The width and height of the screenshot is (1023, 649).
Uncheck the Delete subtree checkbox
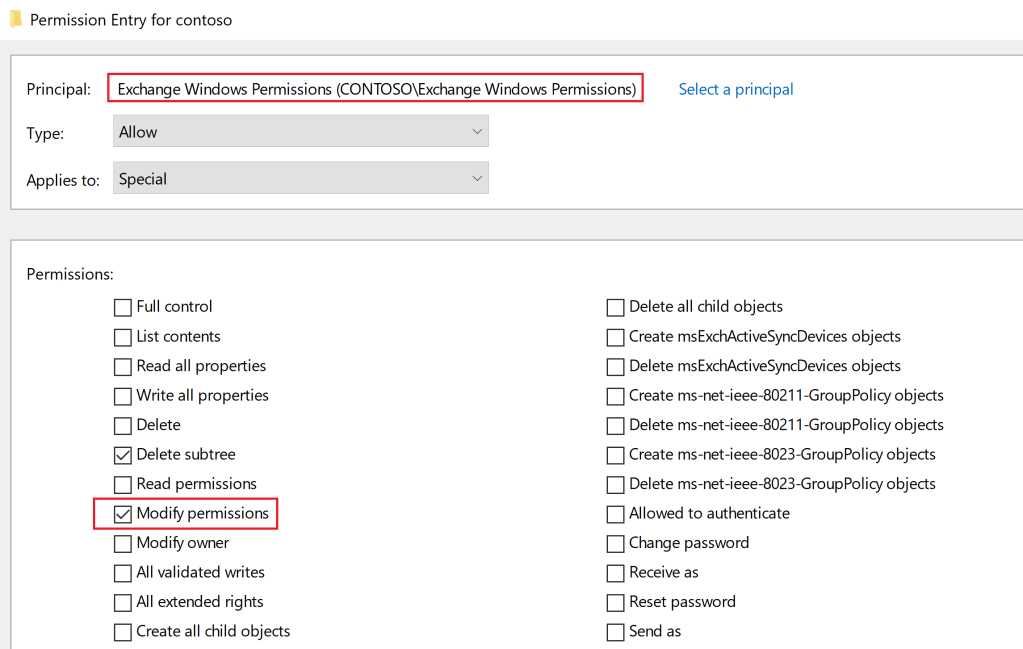pos(123,455)
